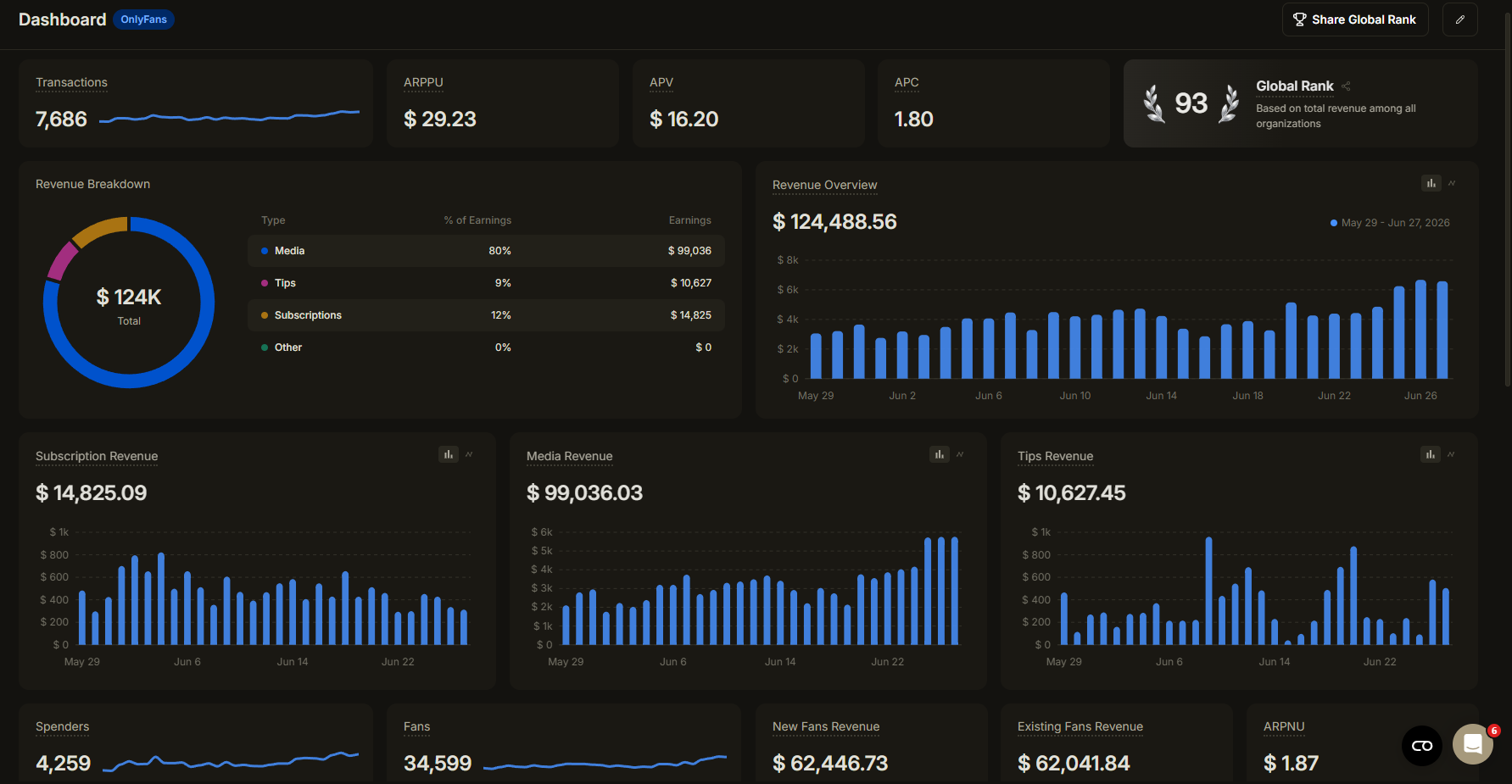This screenshot has width=1512, height=784.
Task: Click the Spenders card label
Action: [x=62, y=726]
